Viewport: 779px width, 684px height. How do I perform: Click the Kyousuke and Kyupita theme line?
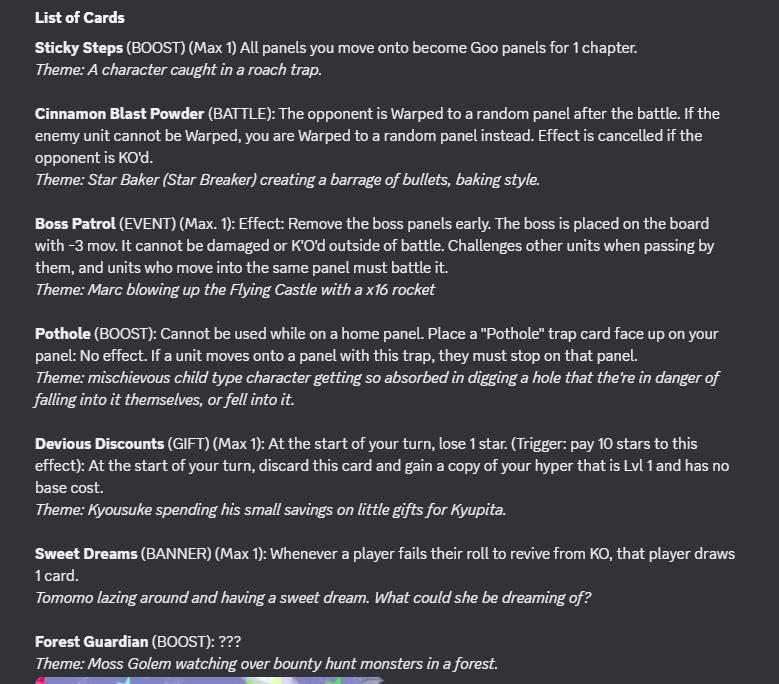pos(270,509)
